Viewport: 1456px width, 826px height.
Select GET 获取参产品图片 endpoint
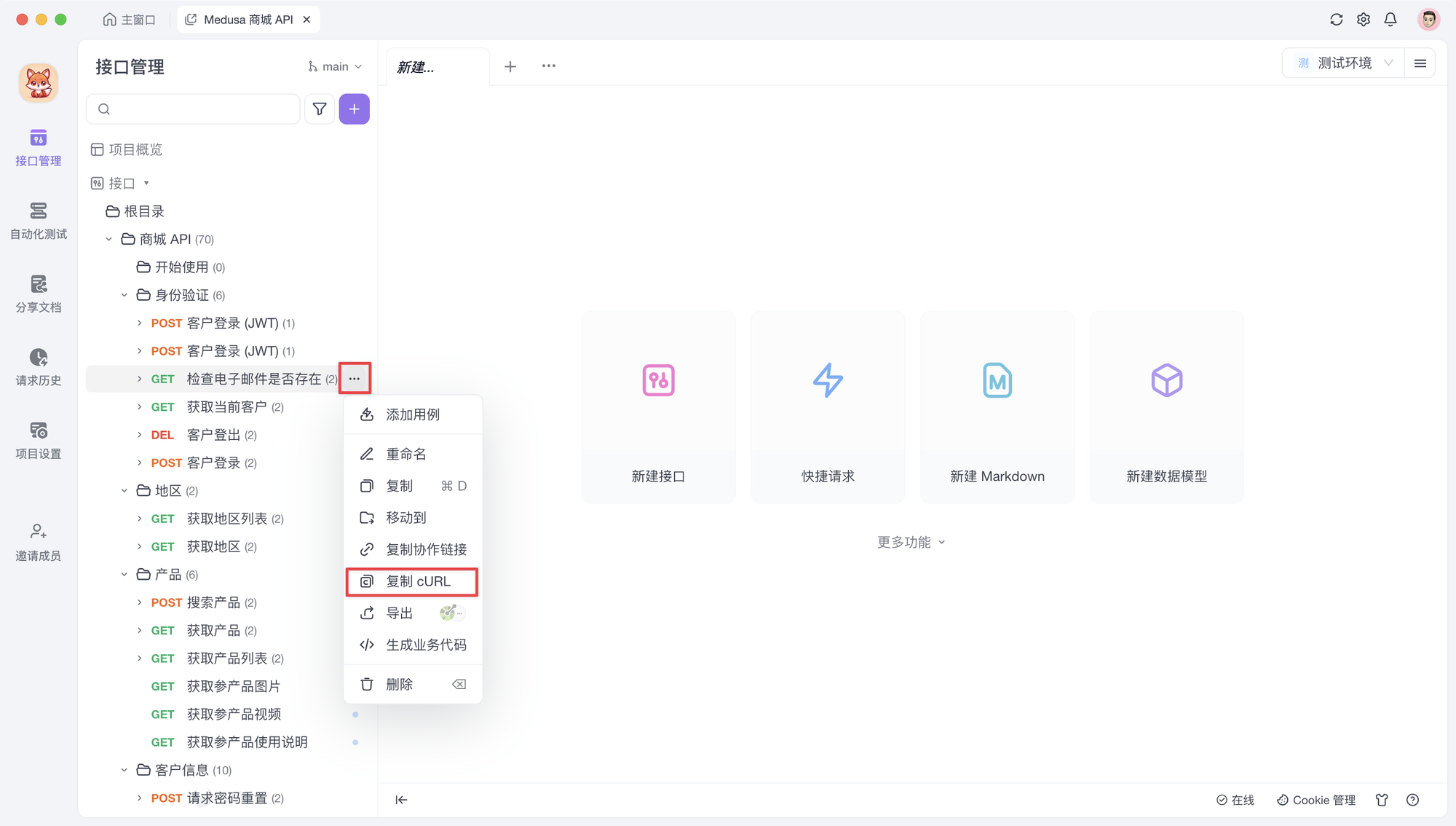pos(215,687)
